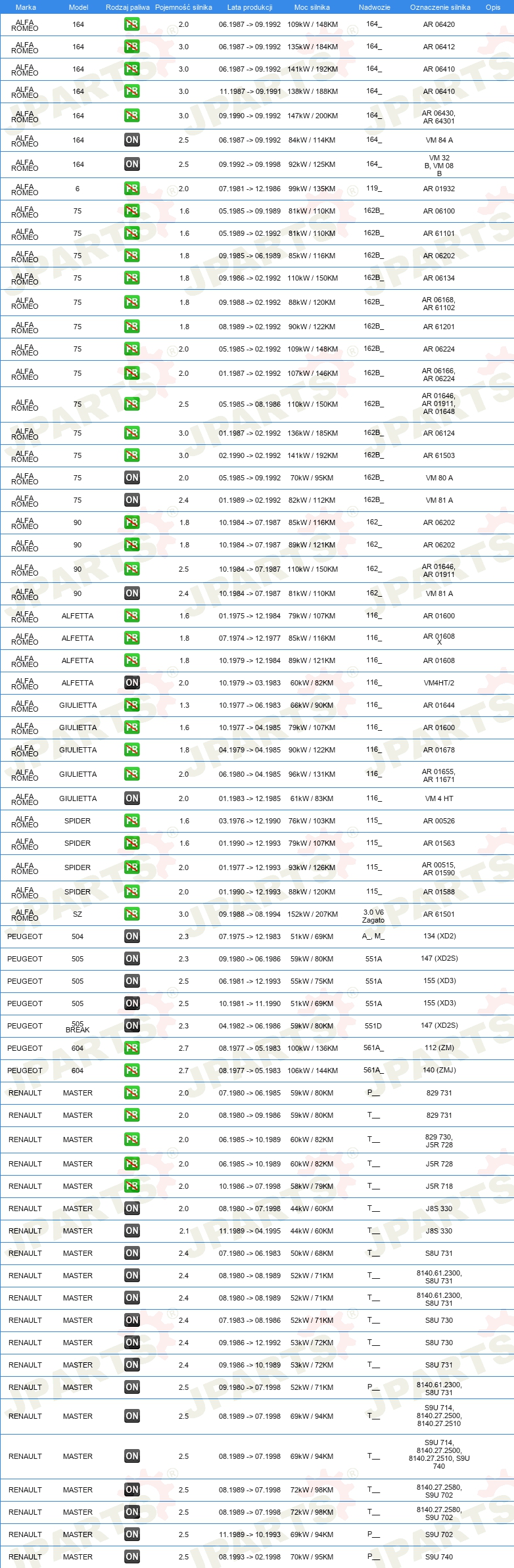Select the production dates '07.1975 -> 12.1983'
Viewport: 514px width, 1568px height.
[x=250, y=936]
